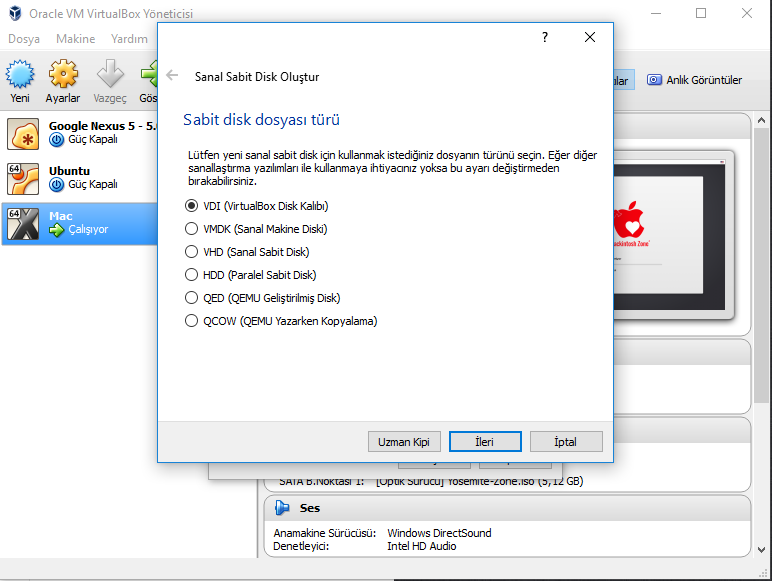Select the Google Nexus 5 machine icon

[23, 134]
